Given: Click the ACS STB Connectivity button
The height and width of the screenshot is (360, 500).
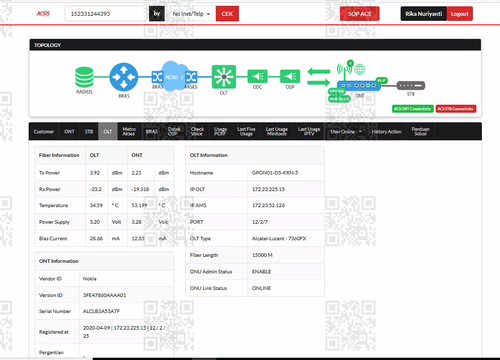Looking at the screenshot, I should point(456,109).
